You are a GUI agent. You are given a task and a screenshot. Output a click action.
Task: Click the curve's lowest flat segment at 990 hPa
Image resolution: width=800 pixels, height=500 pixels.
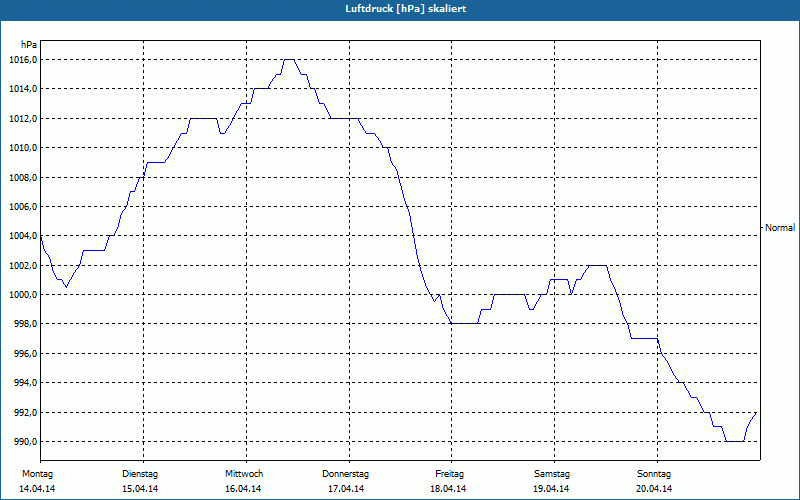coord(735,441)
